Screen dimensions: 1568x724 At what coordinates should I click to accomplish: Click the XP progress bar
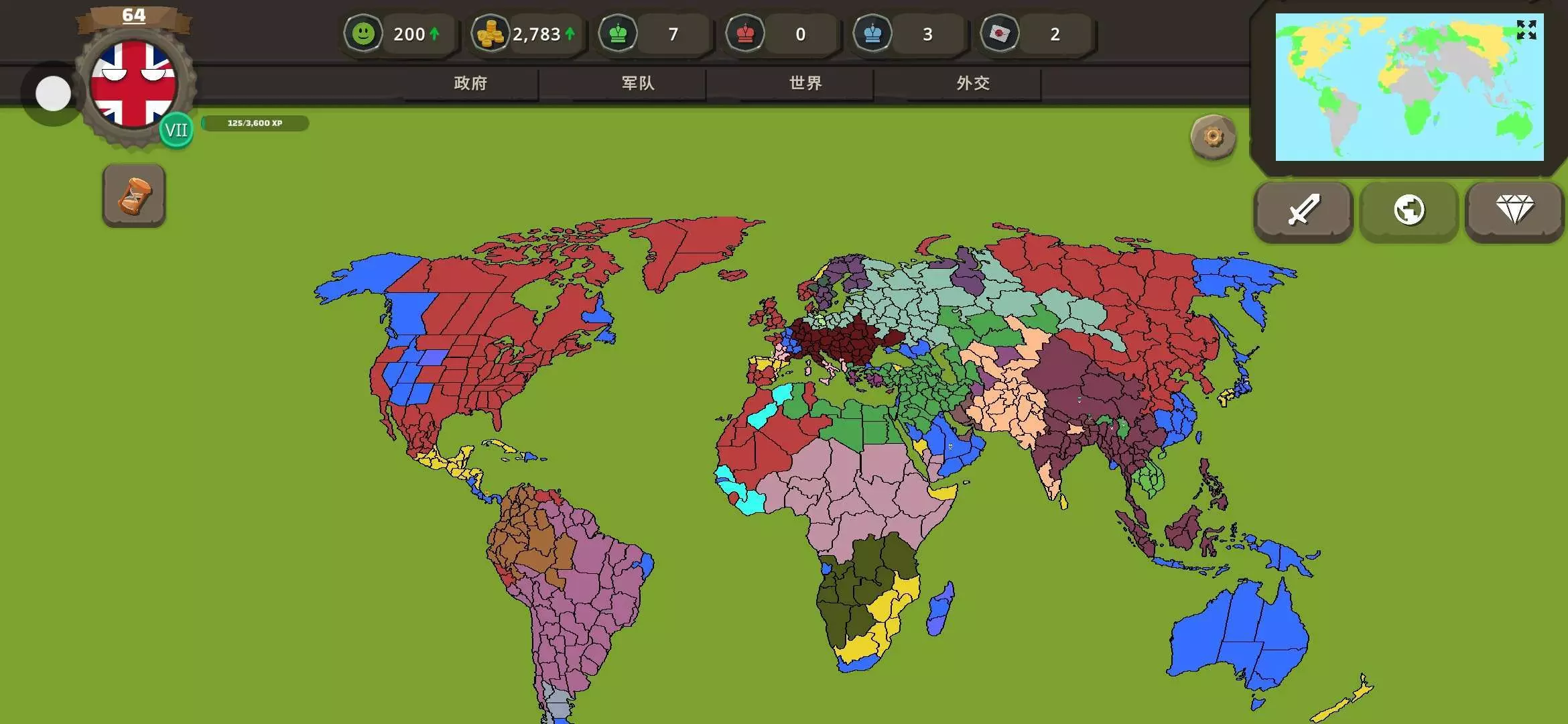point(255,123)
